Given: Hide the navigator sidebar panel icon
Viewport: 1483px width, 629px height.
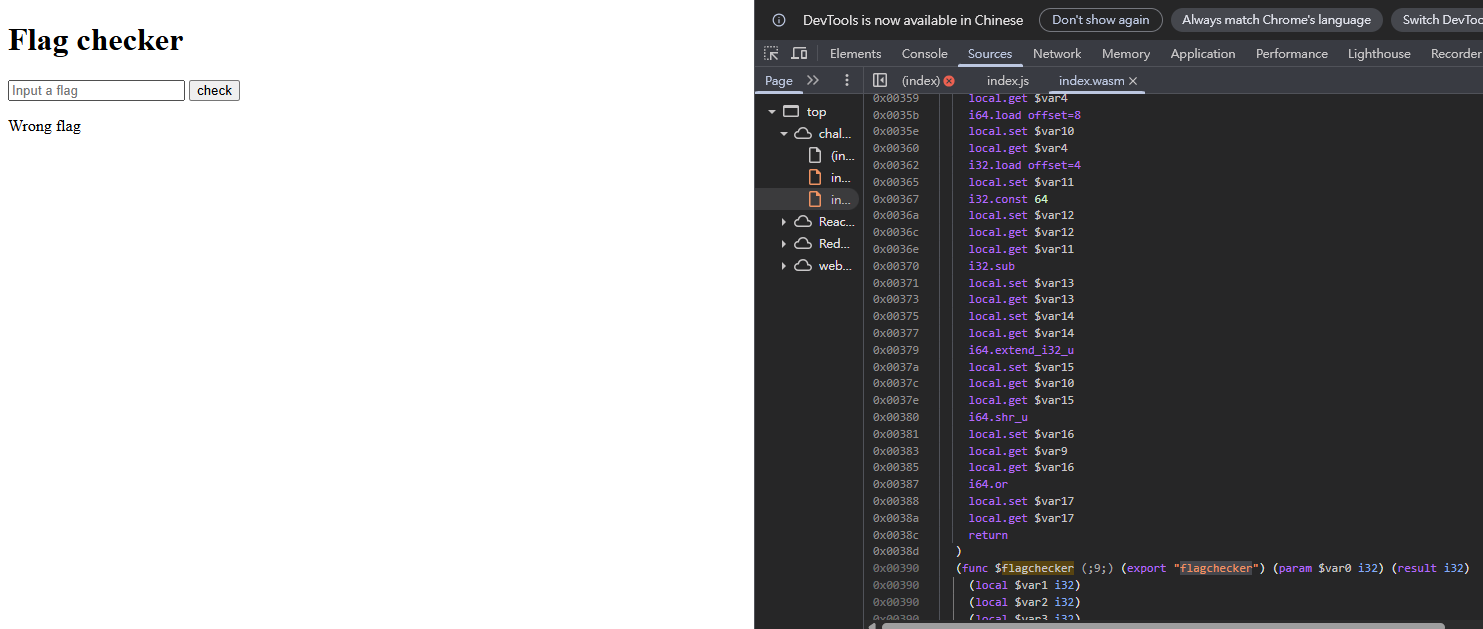Looking at the screenshot, I should click(880, 80).
